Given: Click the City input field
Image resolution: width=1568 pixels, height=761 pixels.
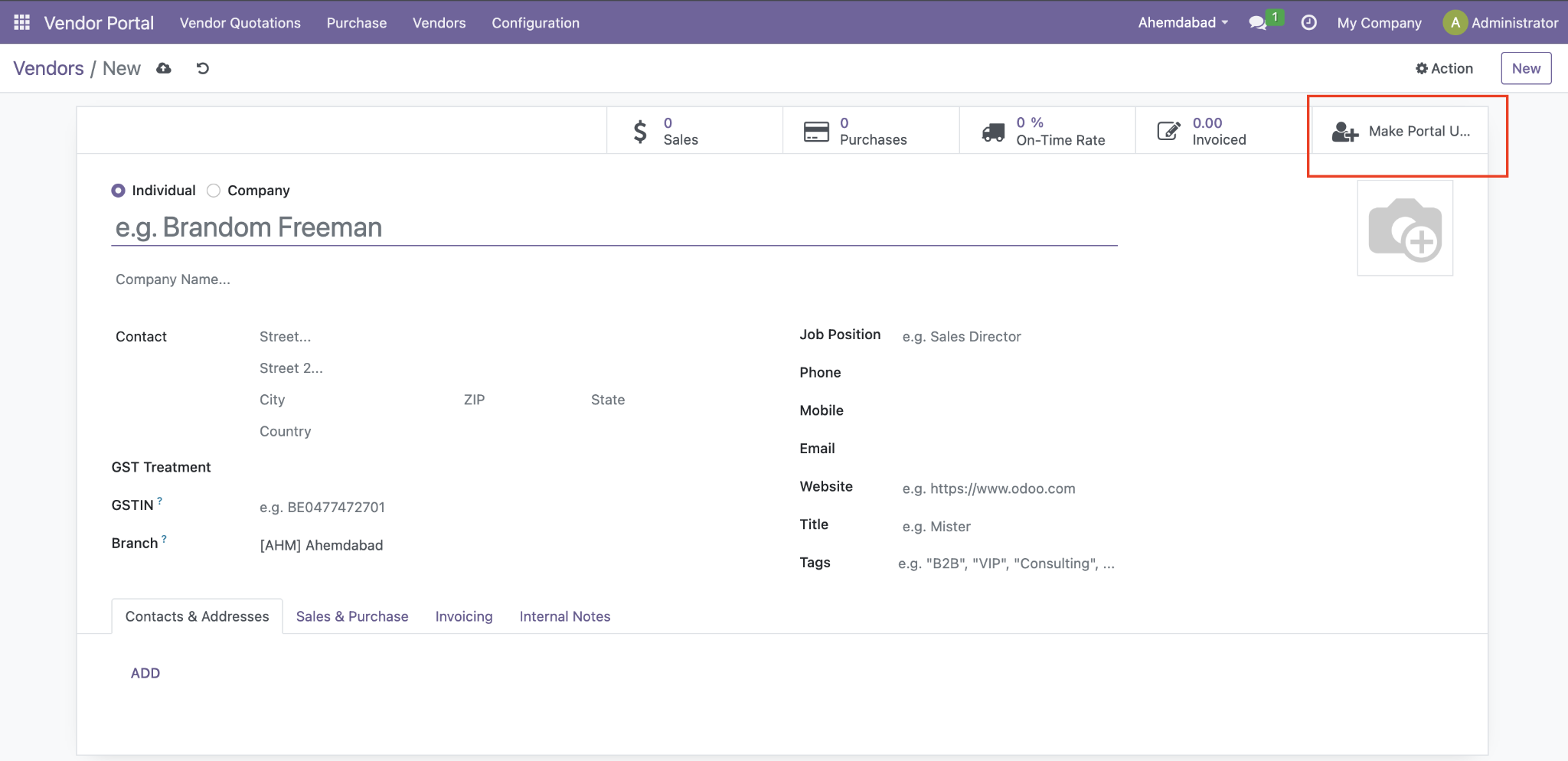Looking at the screenshot, I should click(x=356, y=400).
